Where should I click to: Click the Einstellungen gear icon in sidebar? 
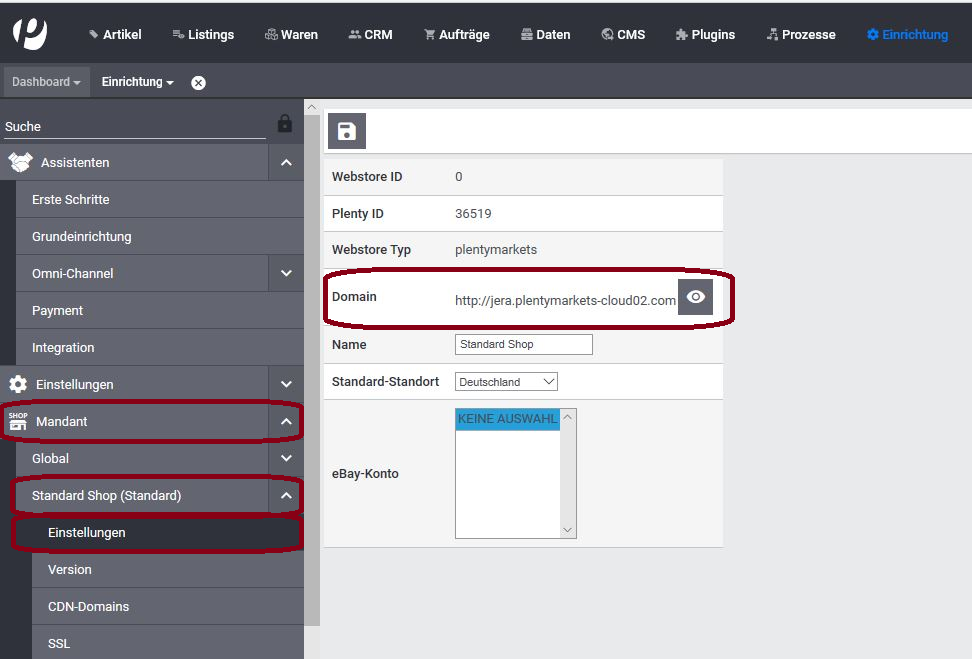click(x=18, y=384)
